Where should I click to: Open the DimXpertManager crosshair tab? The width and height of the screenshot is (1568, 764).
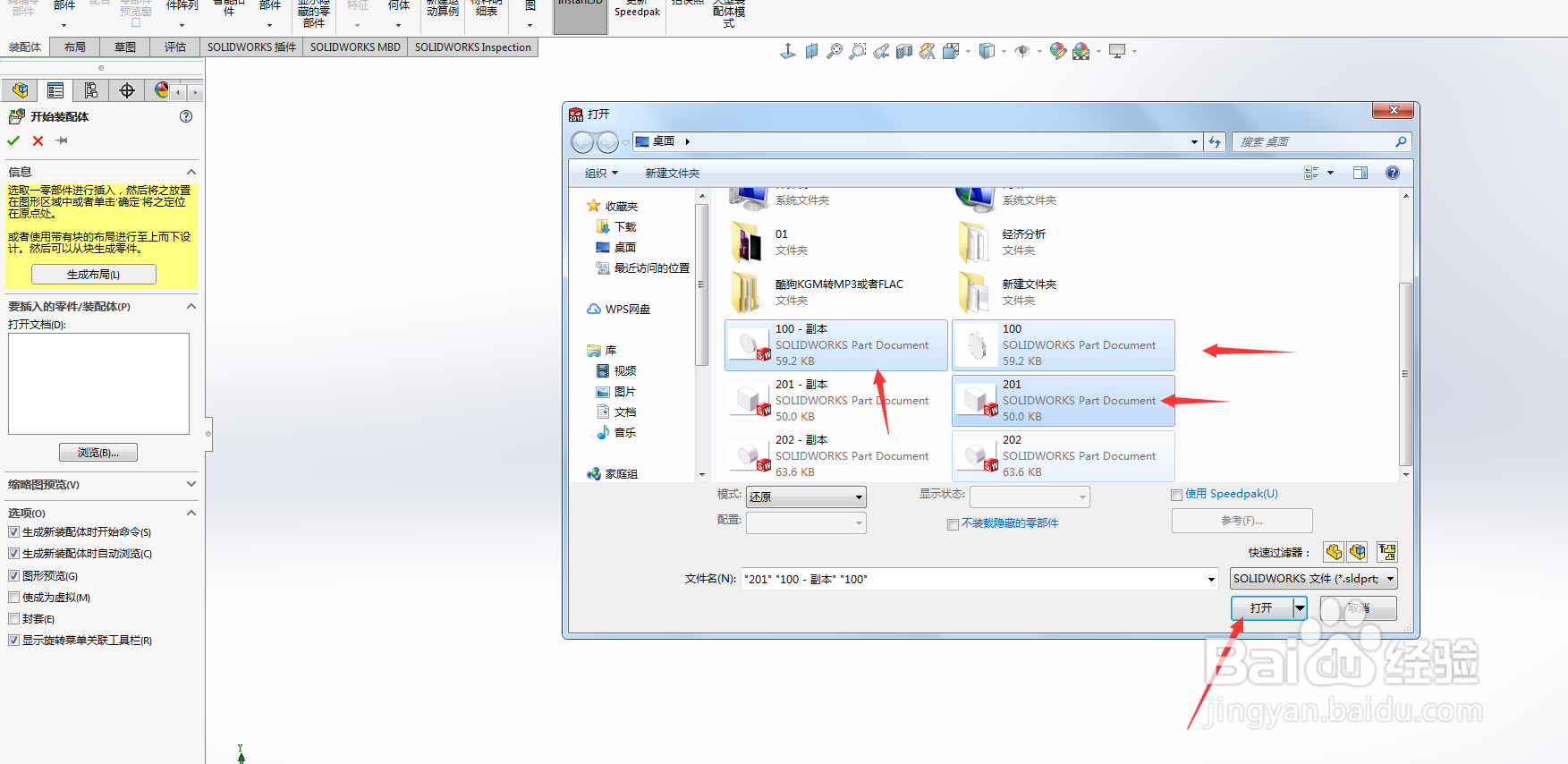point(127,90)
